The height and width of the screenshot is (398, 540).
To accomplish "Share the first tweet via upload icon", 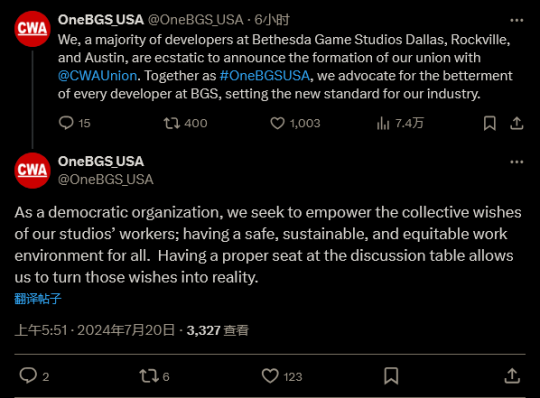I will click(517, 123).
